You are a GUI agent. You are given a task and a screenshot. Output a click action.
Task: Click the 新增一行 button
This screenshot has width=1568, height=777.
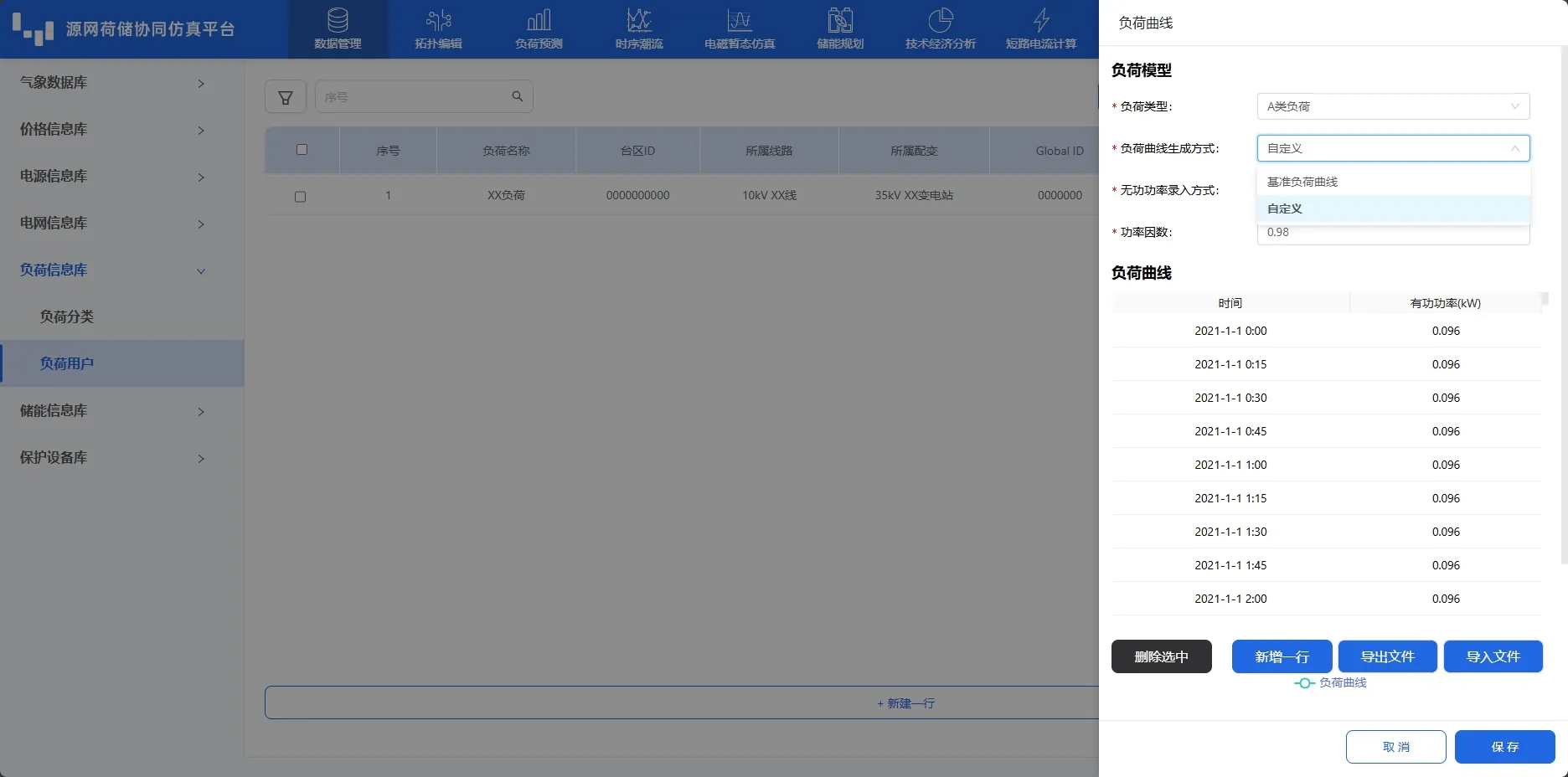tap(1282, 656)
